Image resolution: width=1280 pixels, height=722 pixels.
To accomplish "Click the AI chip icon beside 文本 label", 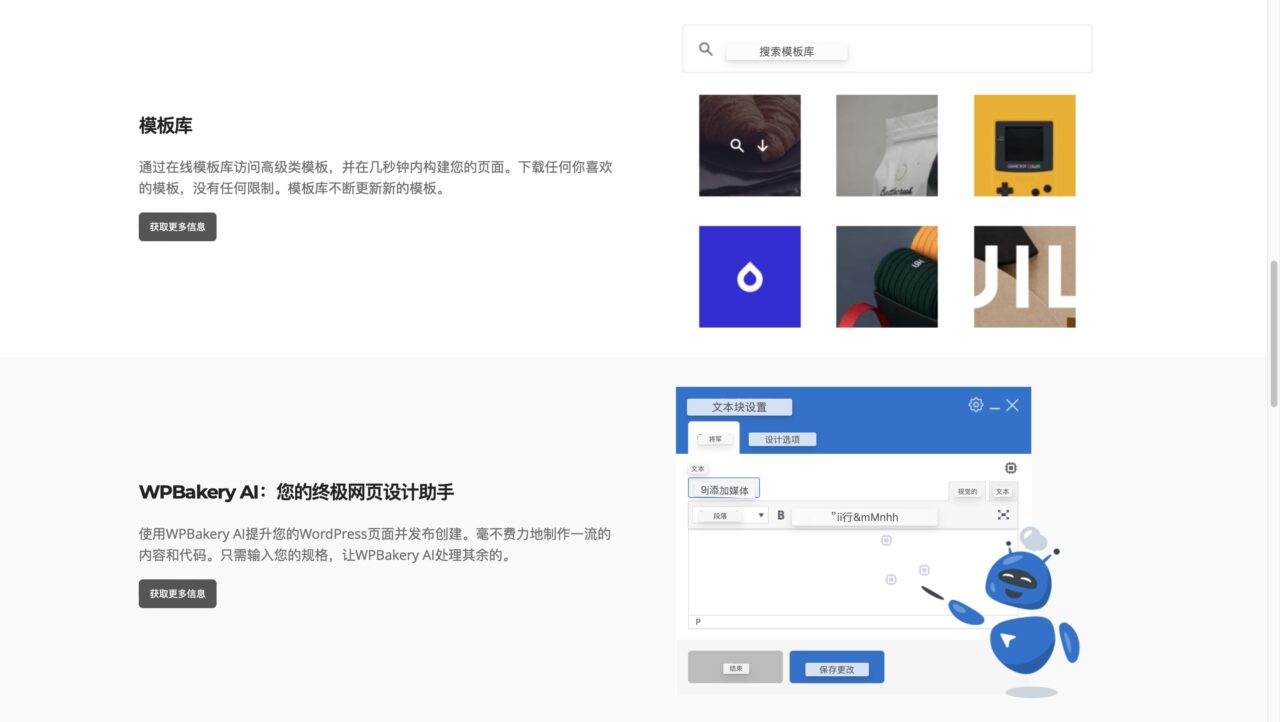I will 1011,468.
